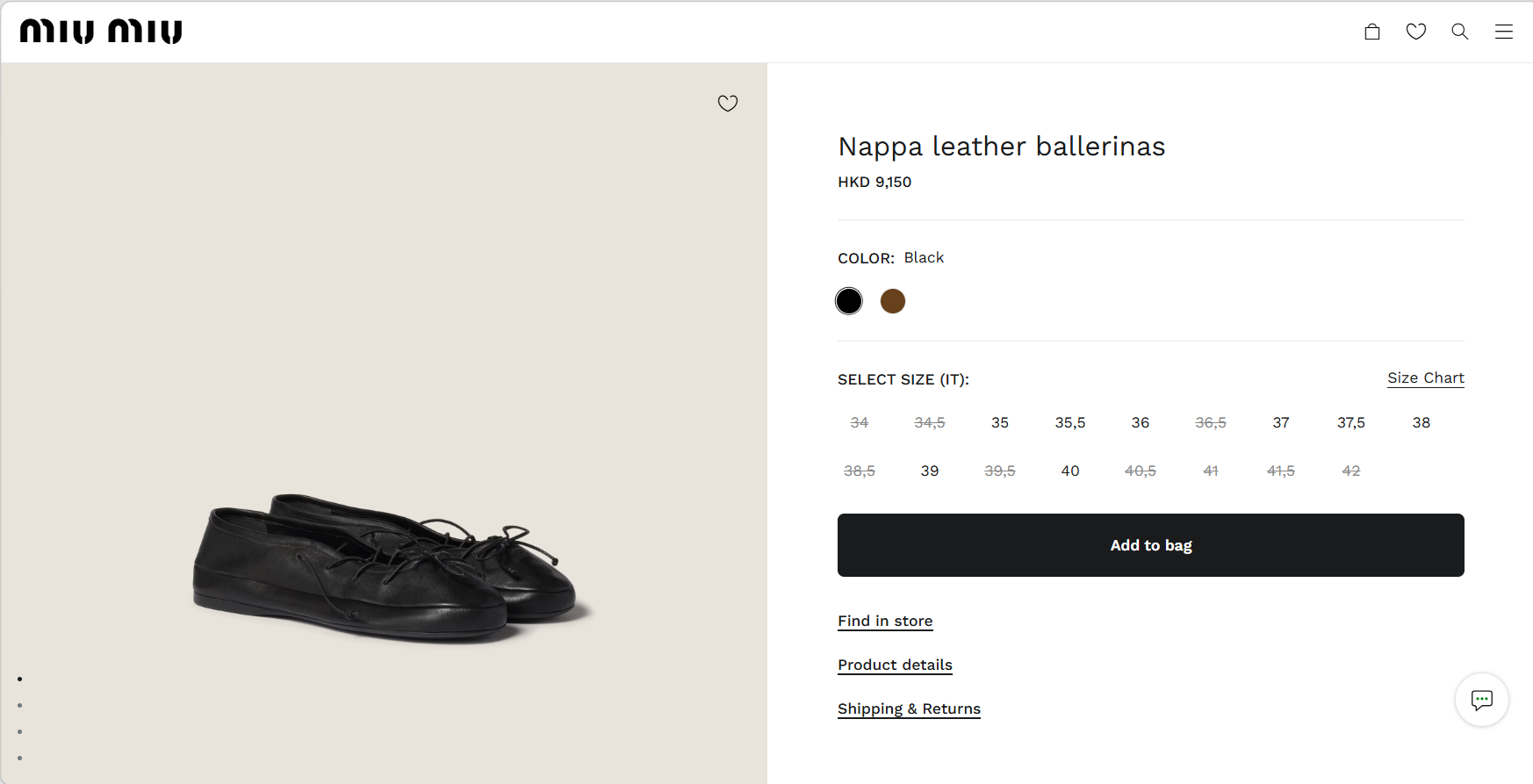The height and width of the screenshot is (784, 1533).
Task: Open the live chat bubble
Action: [1482, 700]
